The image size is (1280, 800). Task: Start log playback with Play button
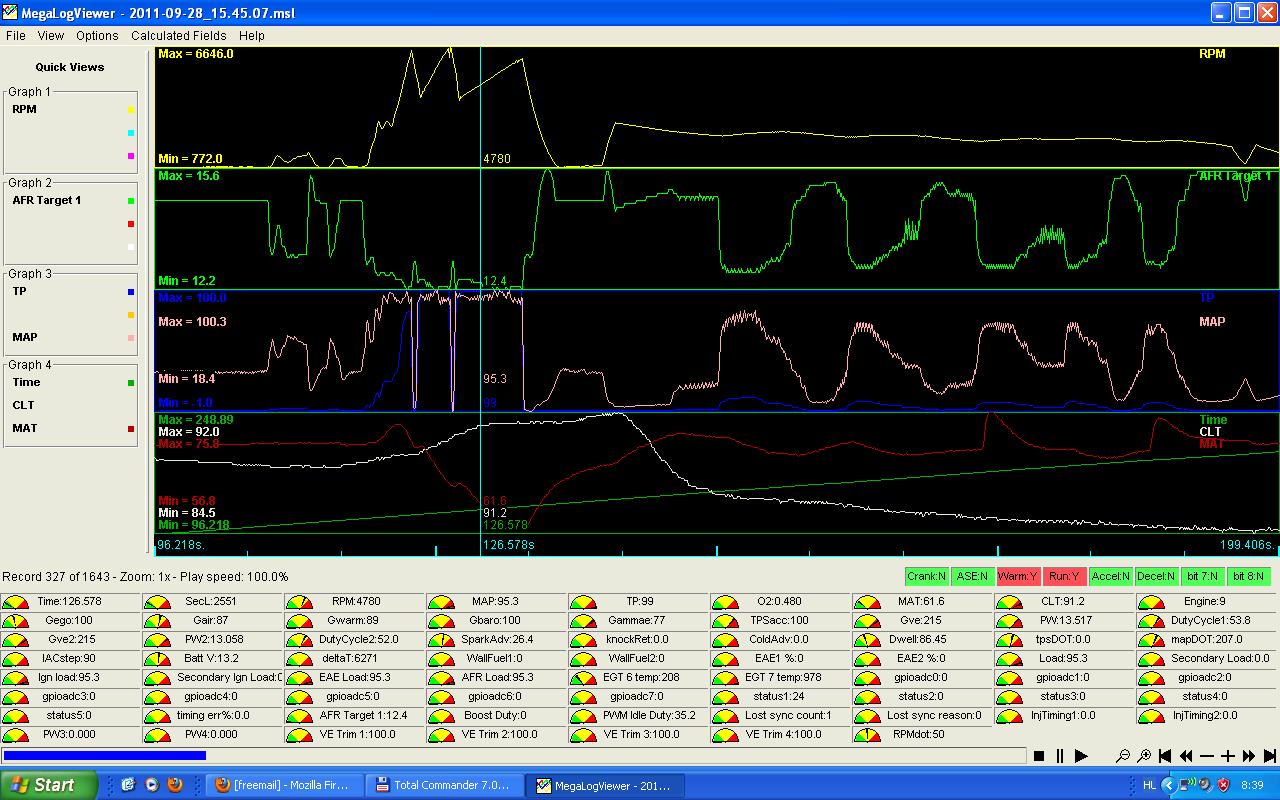pyautogui.click(x=1081, y=756)
